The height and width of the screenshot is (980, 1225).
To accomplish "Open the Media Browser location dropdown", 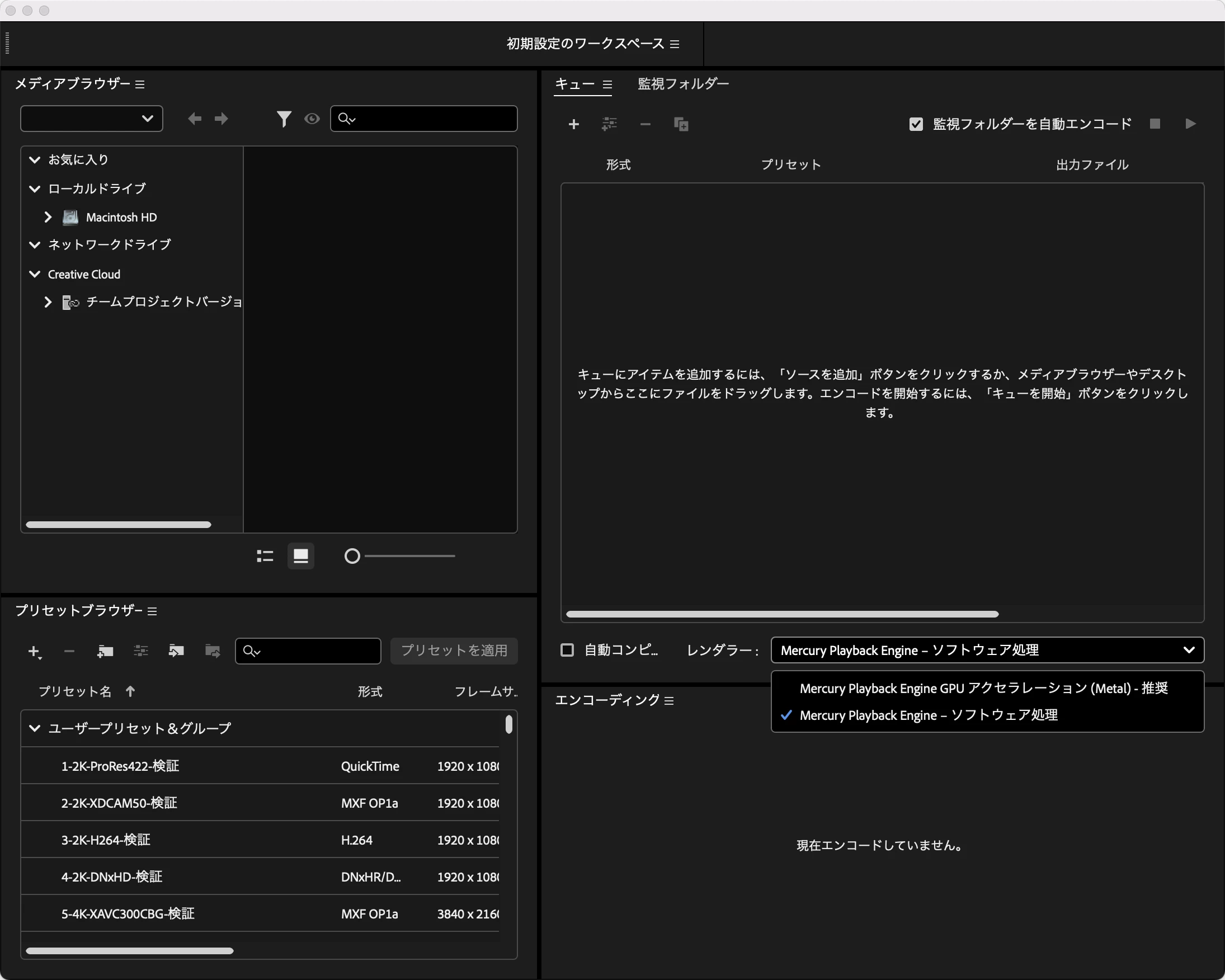I will (x=92, y=119).
